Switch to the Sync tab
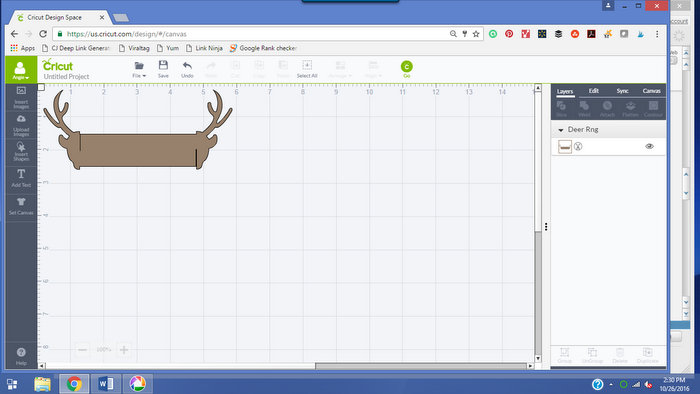This screenshot has width=700, height=394. point(622,91)
